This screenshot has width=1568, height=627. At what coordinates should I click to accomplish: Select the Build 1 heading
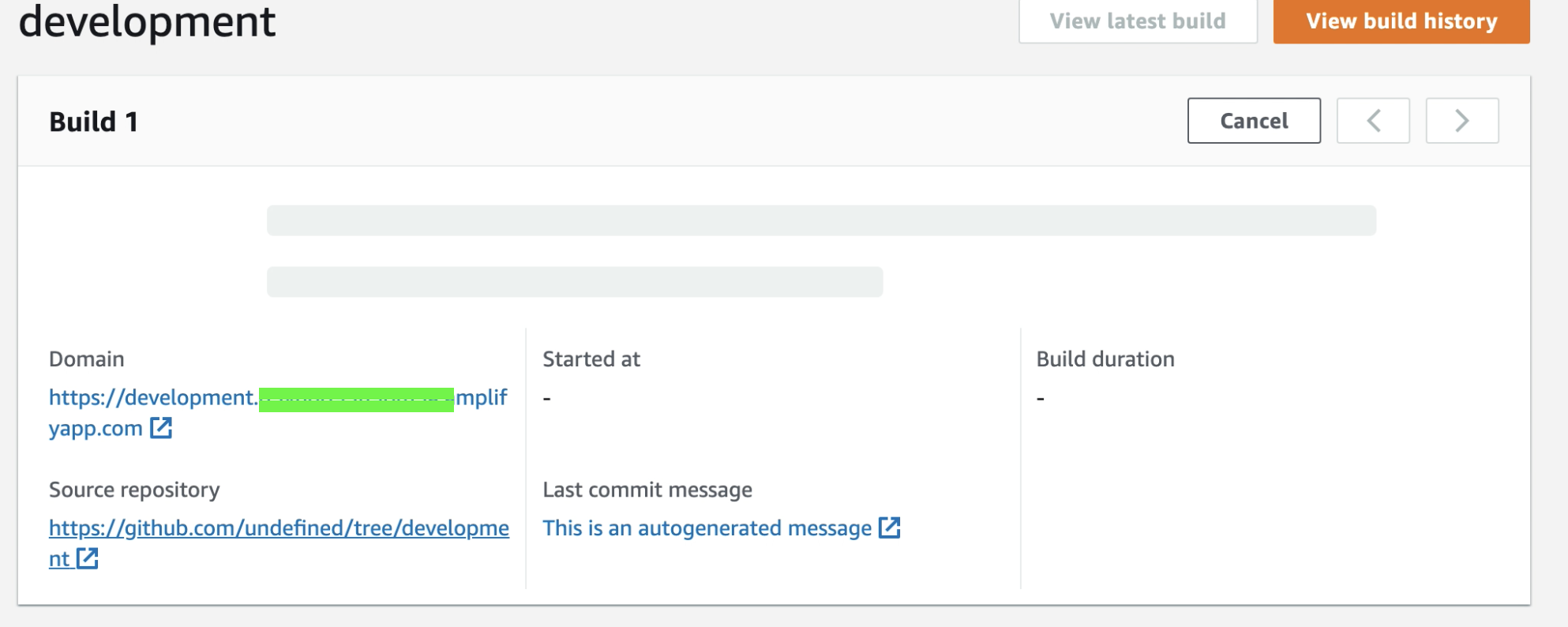(x=94, y=121)
